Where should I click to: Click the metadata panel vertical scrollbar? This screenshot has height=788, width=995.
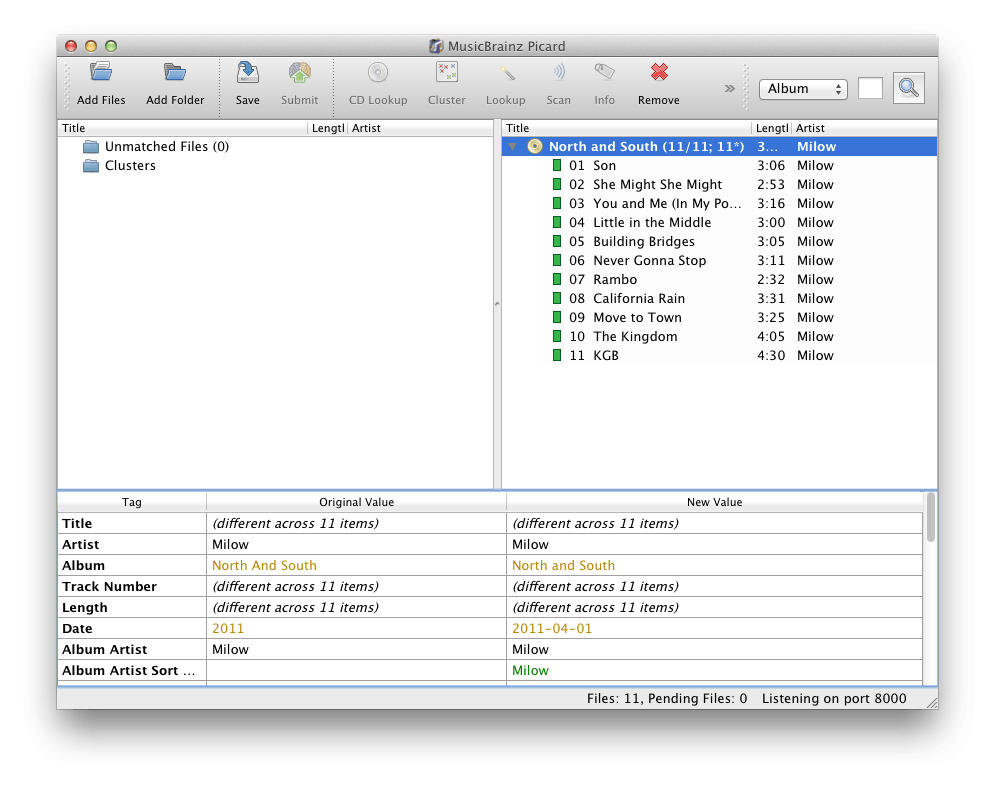(x=930, y=518)
